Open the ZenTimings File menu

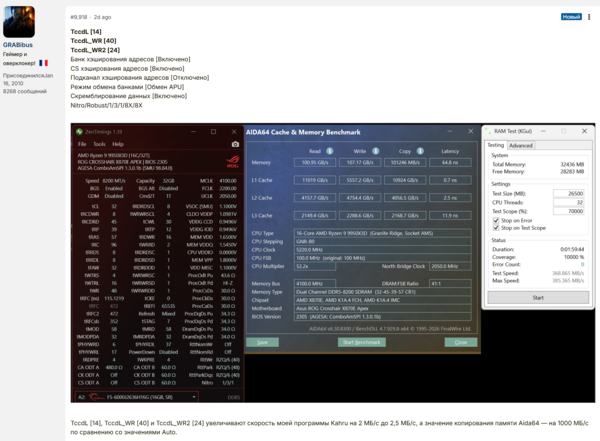(82, 144)
